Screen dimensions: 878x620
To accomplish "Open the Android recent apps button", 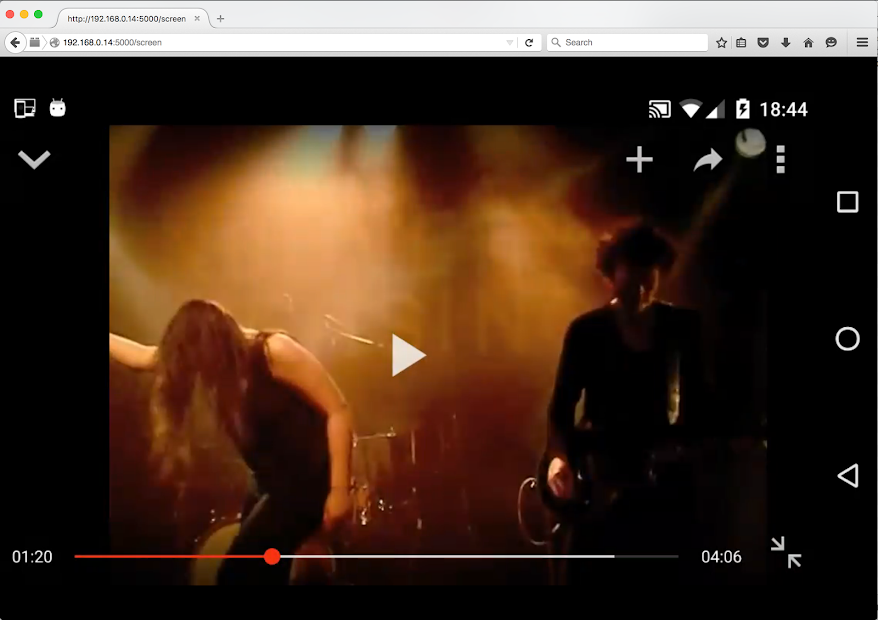I will pyautogui.click(x=847, y=201).
